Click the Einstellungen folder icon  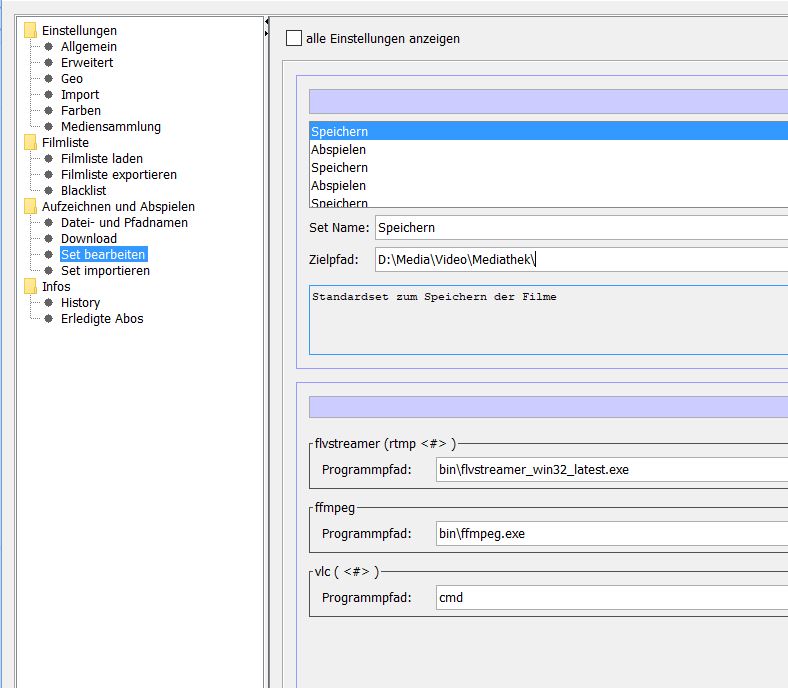pyautogui.click(x=31, y=31)
